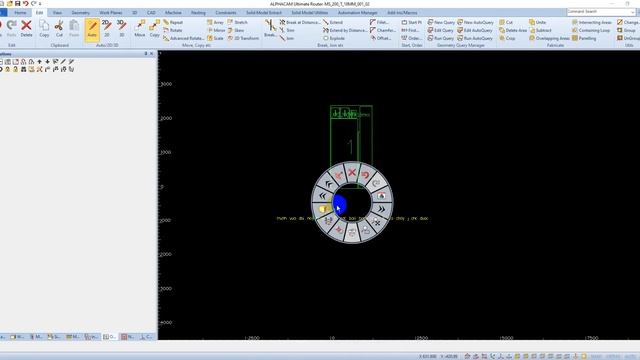
Task: Click the Redo arrow in the ribbon
Action: tap(11, 28)
